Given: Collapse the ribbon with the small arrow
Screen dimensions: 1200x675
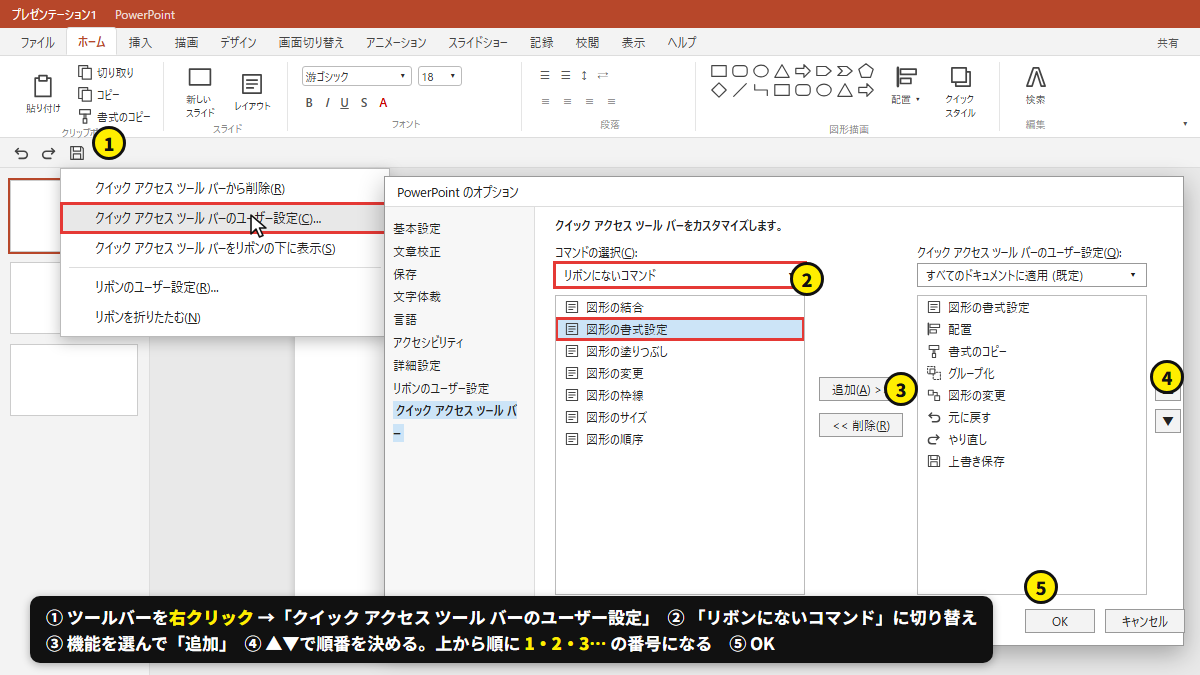Looking at the screenshot, I should coord(1185,124).
